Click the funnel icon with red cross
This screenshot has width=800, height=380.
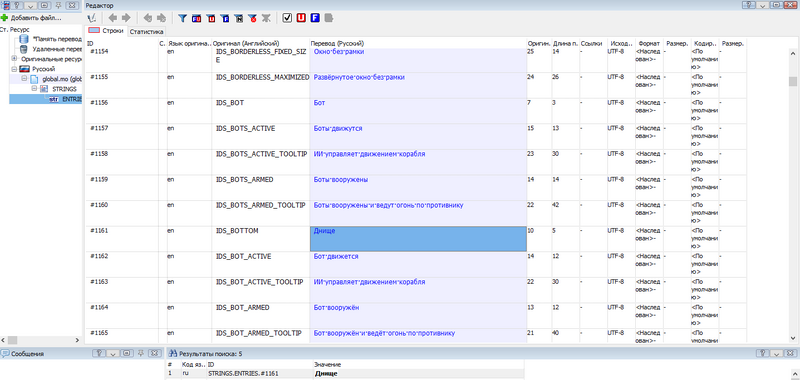(x=252, y=18)
